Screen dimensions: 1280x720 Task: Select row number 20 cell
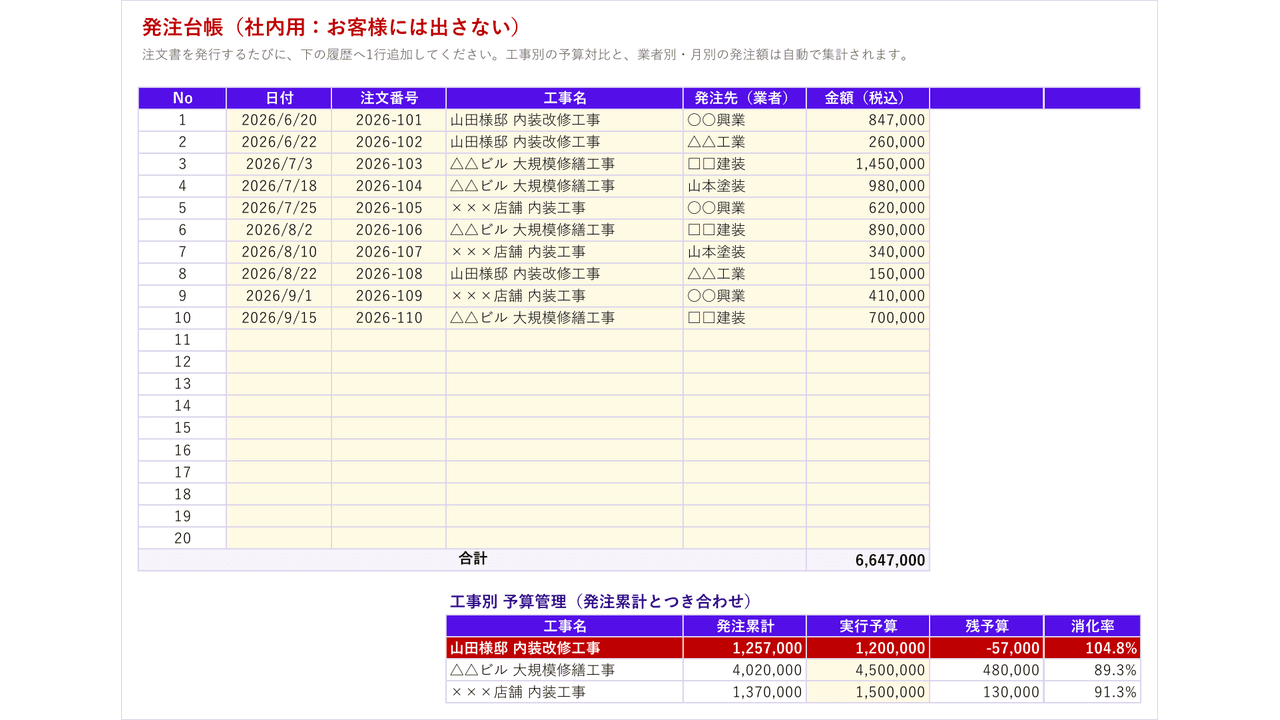point(183,538)
